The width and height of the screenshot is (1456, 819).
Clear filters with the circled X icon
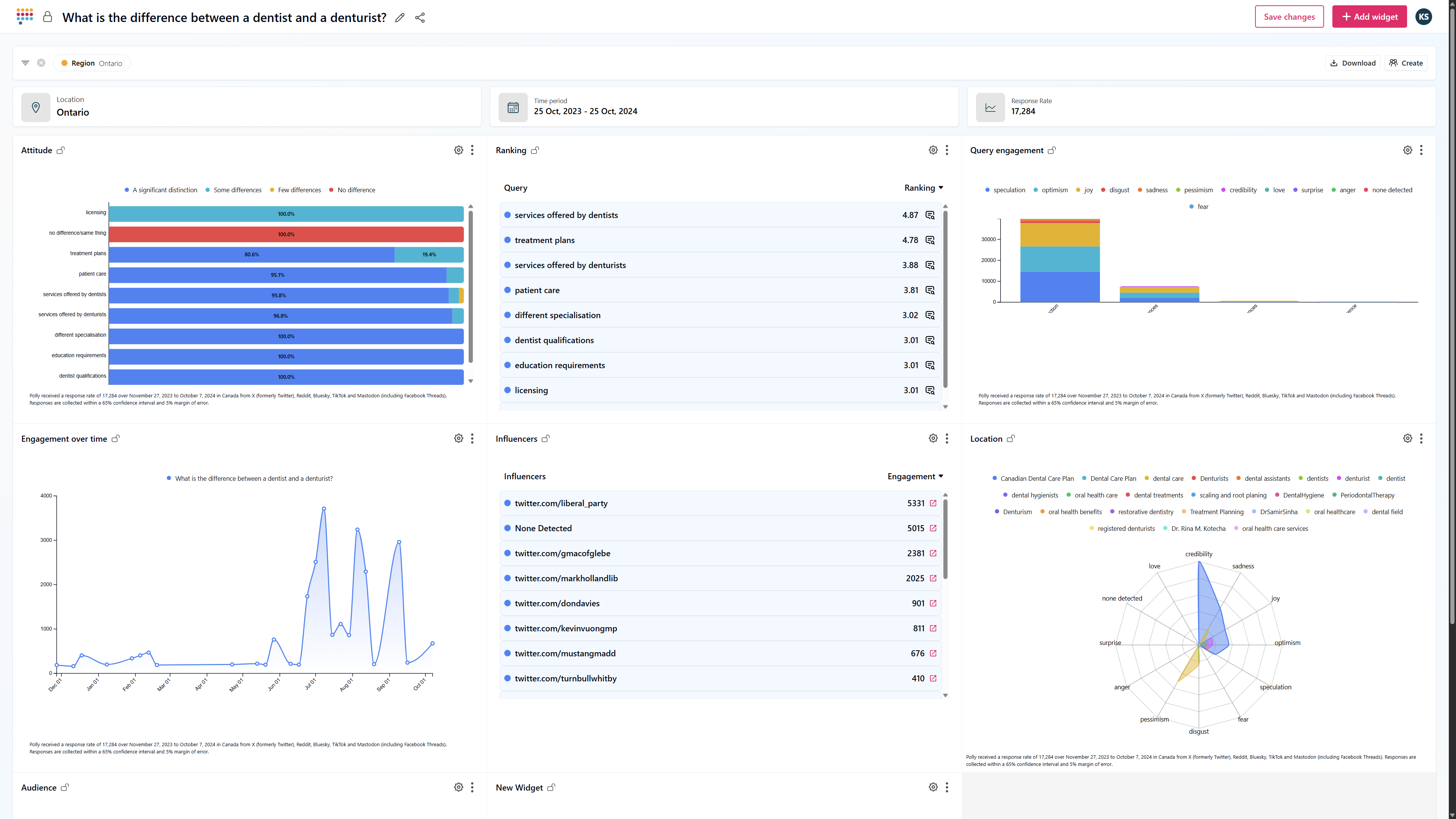pos(41,63)
